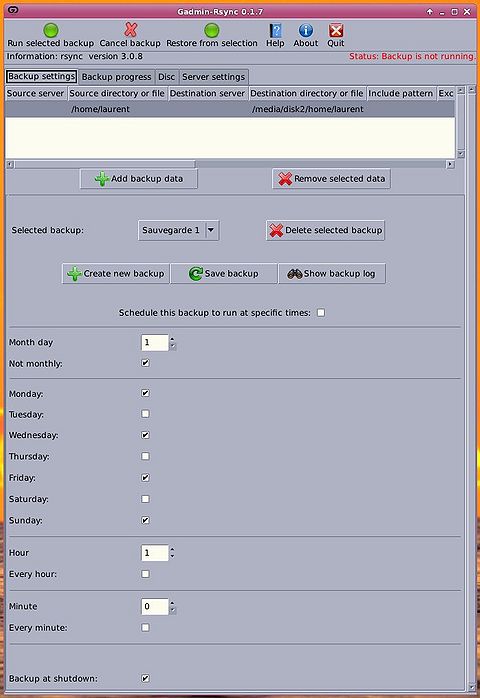Add backup data with plus icon
Screen dimensions: 480x698
139,179
